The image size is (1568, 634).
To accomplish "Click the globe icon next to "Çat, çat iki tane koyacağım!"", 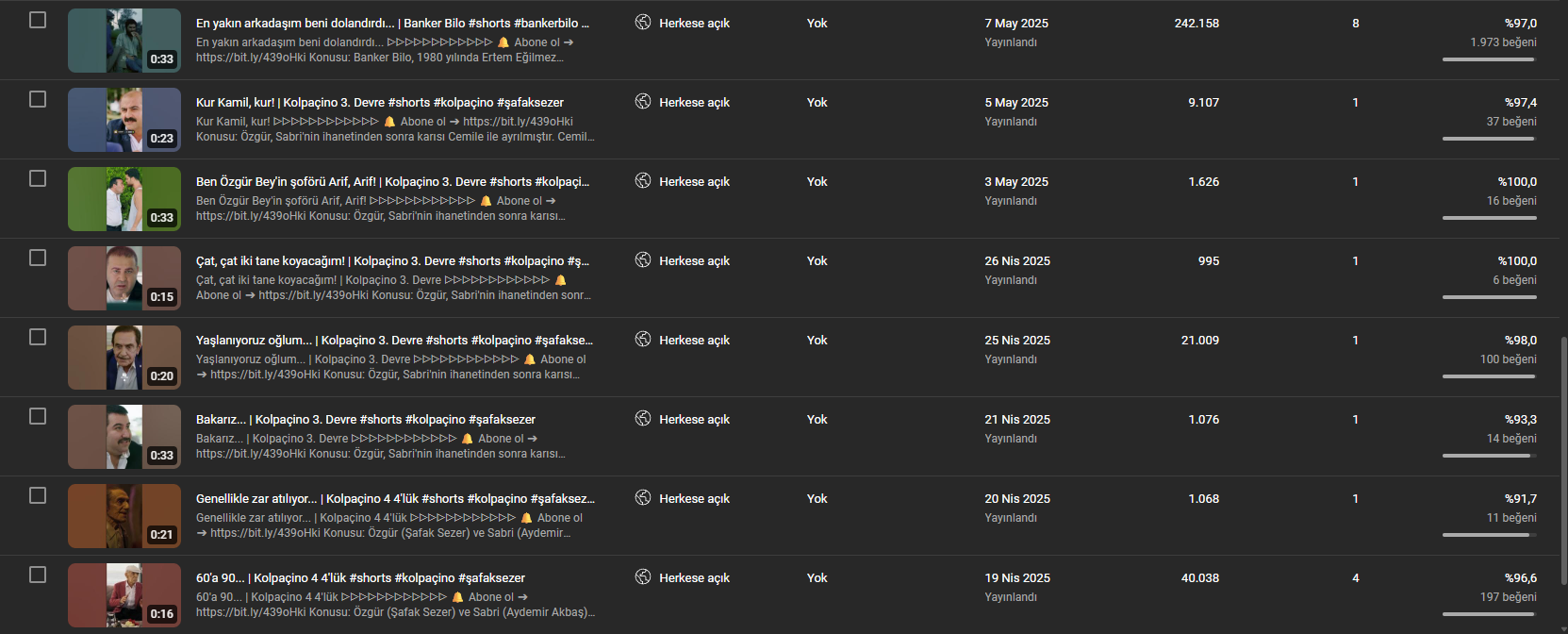I will [x=643, y=259].
